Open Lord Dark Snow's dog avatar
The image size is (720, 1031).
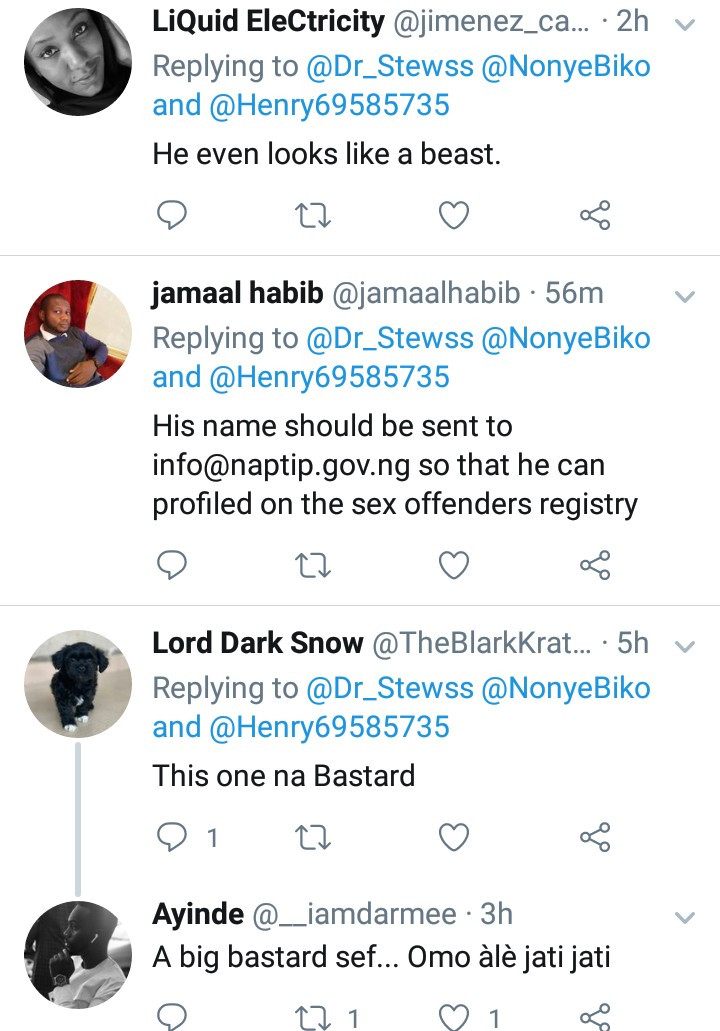(x=77, y=684)
